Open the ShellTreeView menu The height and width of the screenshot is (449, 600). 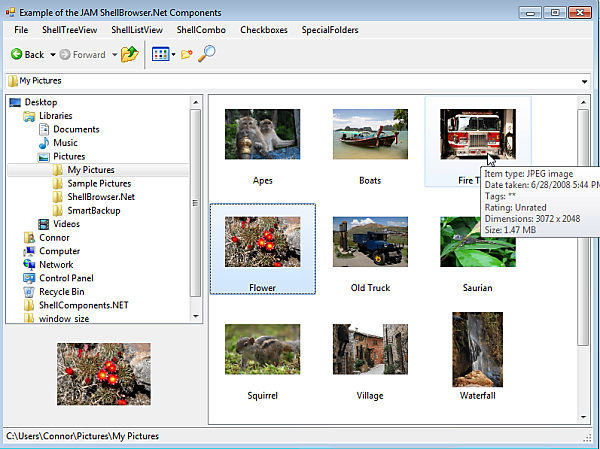tap(70, 30)
